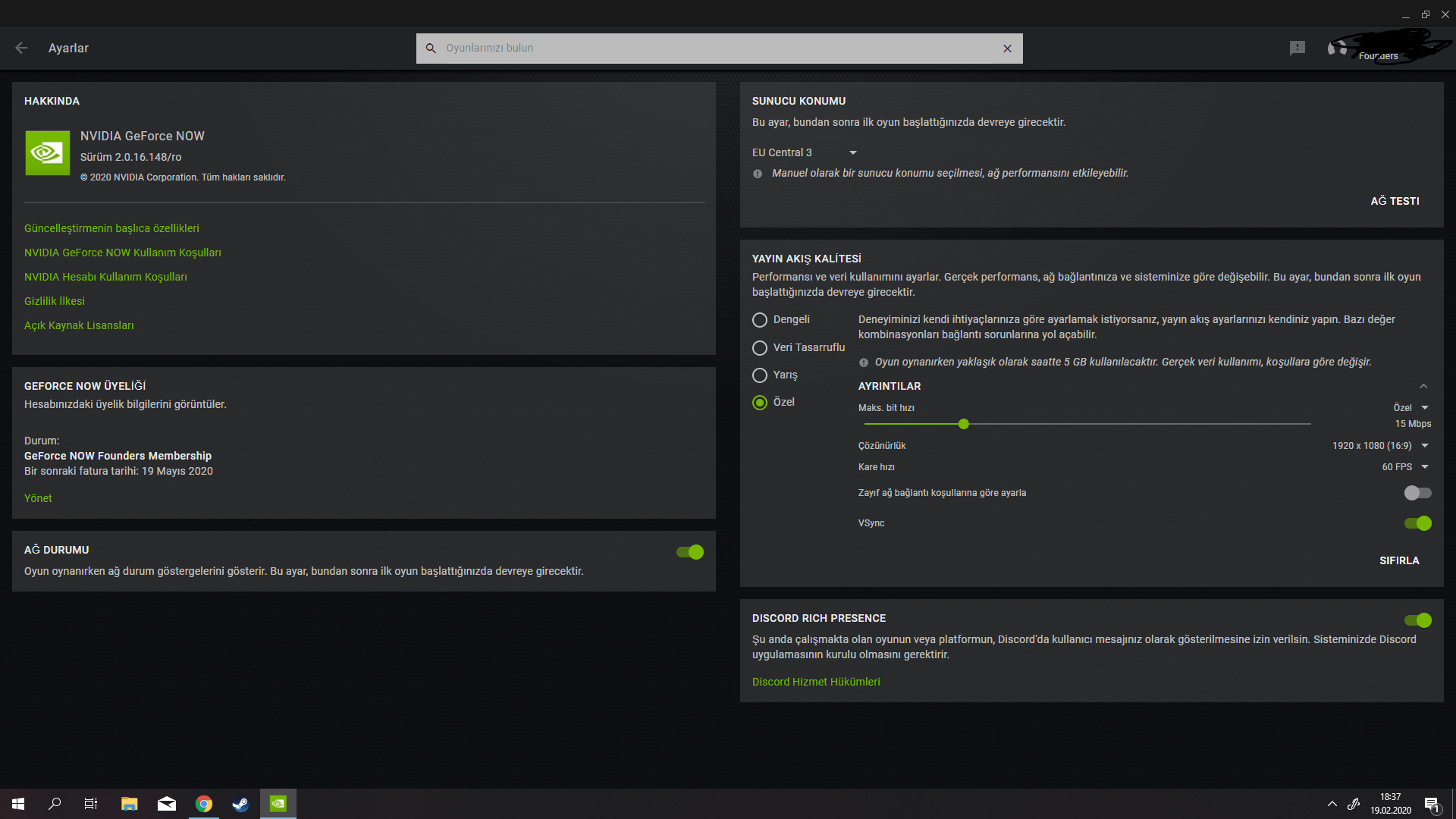Open the EU Central 3 server dropdown
This screenshot has height=819, width=1456.
(x=804, y=152)
